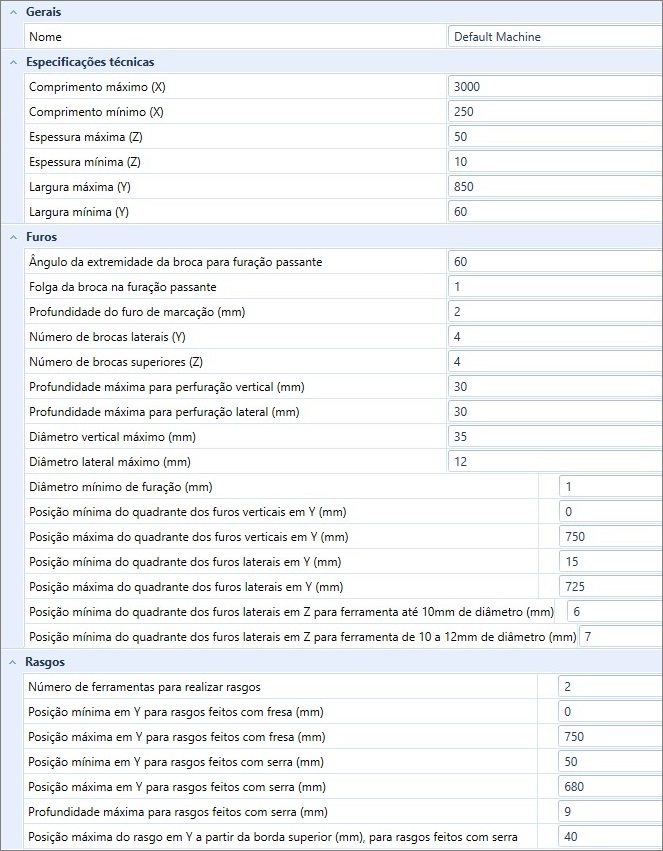Select the 'Diâmetro lateral máximo (mm)' label

point(110,462)
